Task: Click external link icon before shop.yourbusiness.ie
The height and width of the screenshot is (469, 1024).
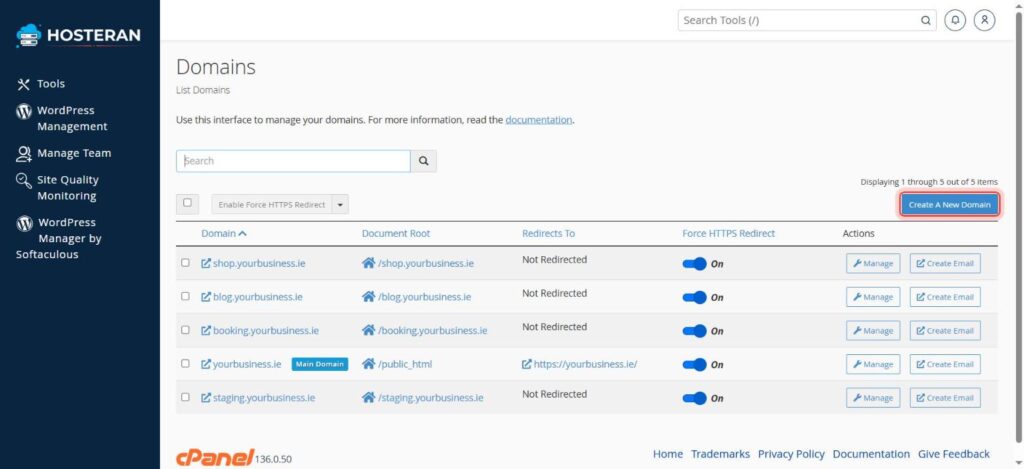Action: click(206, 263)
